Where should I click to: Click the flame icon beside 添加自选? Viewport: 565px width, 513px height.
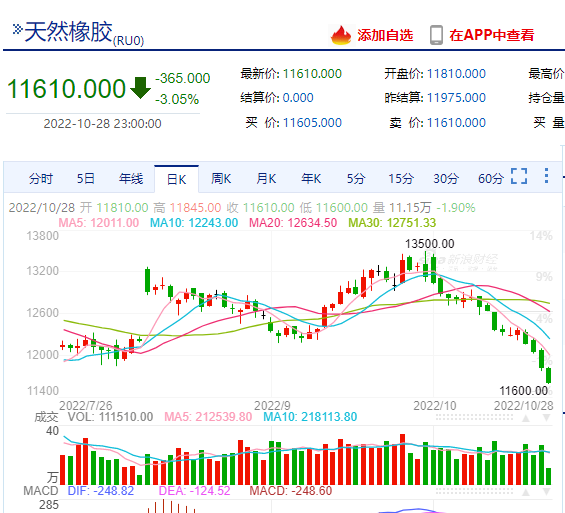[341, 35]
